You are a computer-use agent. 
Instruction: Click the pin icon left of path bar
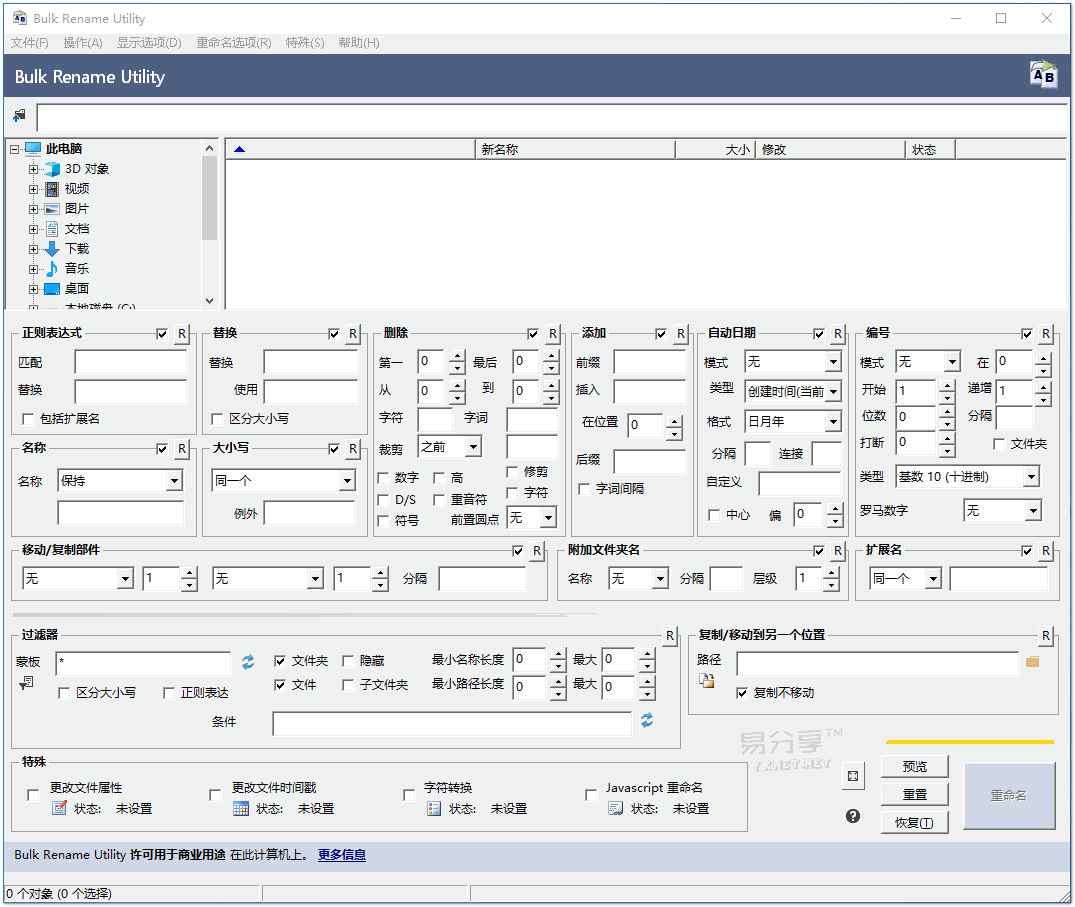[18, 114]
